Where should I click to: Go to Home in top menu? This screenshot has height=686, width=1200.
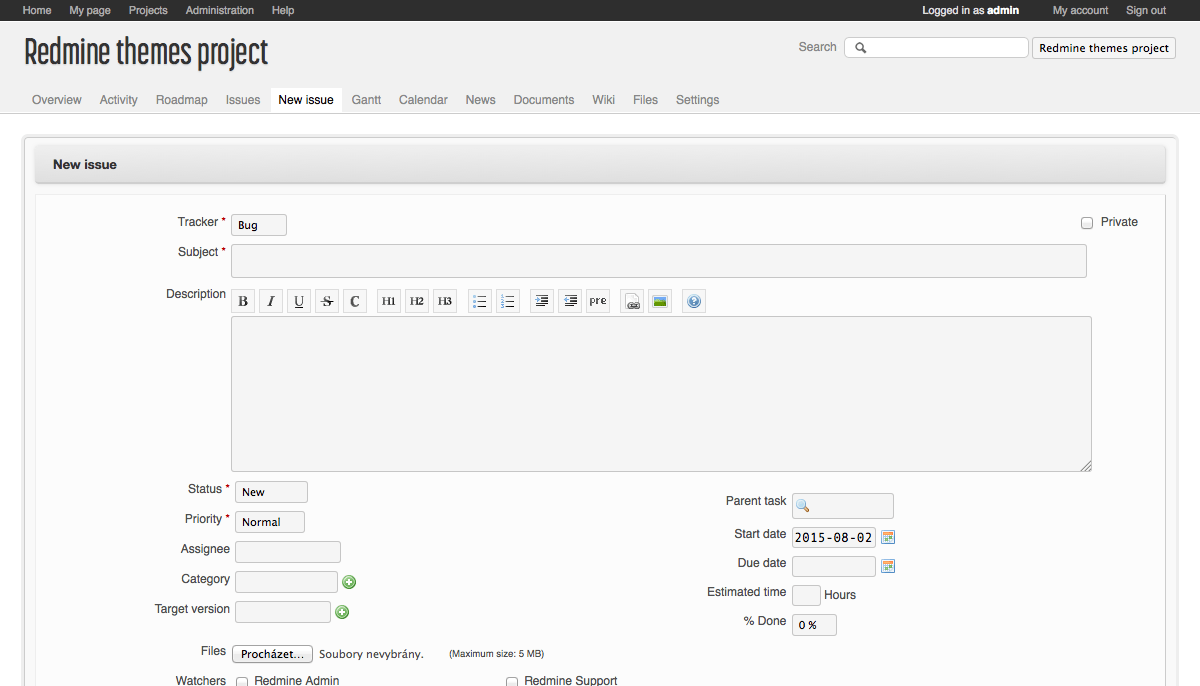[37, 10]
